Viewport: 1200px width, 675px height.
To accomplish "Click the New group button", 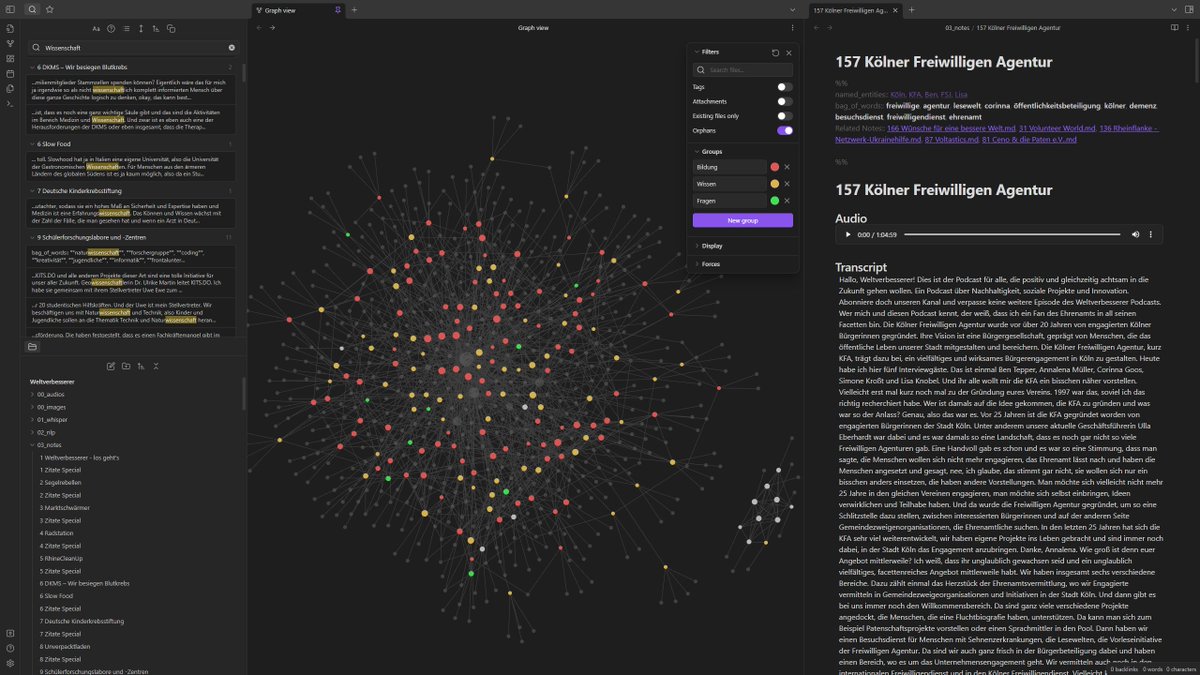I will (x=742, y=220).
